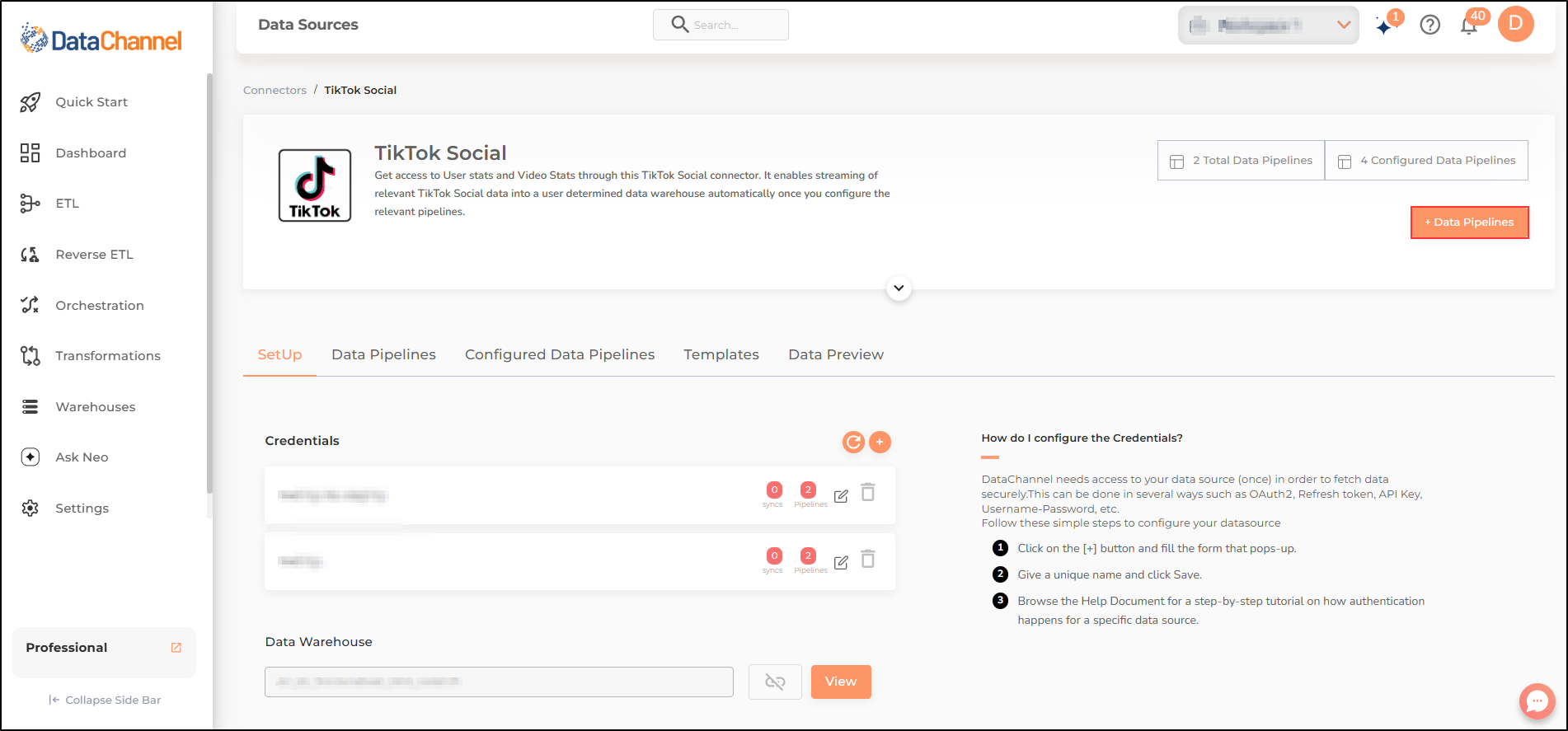Open the user avatar D
Viewport: 1568px width, 731px height.
point(1516,24)
